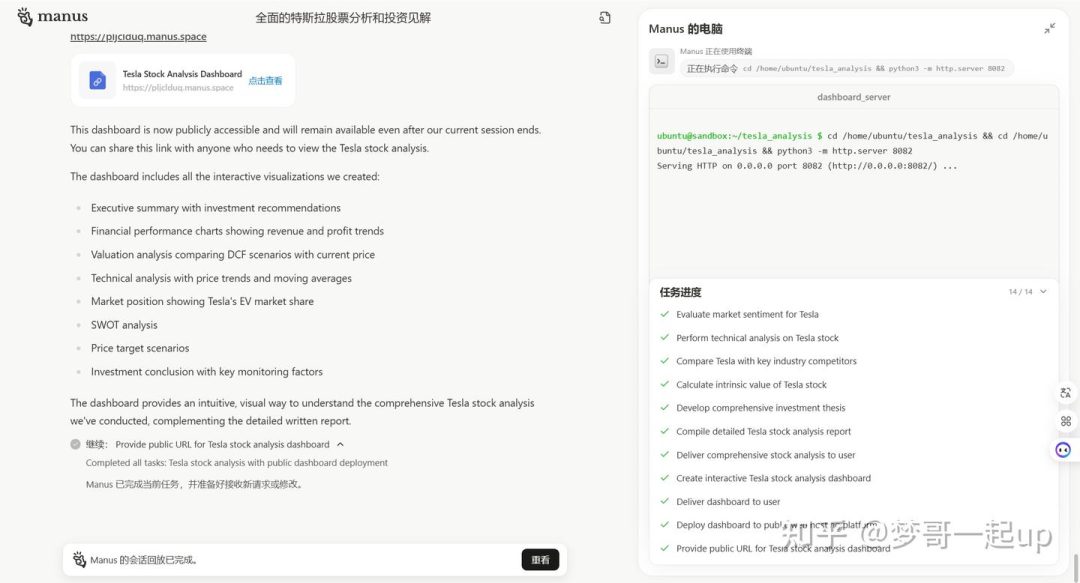Click 'Market position showing Tesla's EV market share' bullet
This screenshot has width=1080, height=583.
[202, 302]
